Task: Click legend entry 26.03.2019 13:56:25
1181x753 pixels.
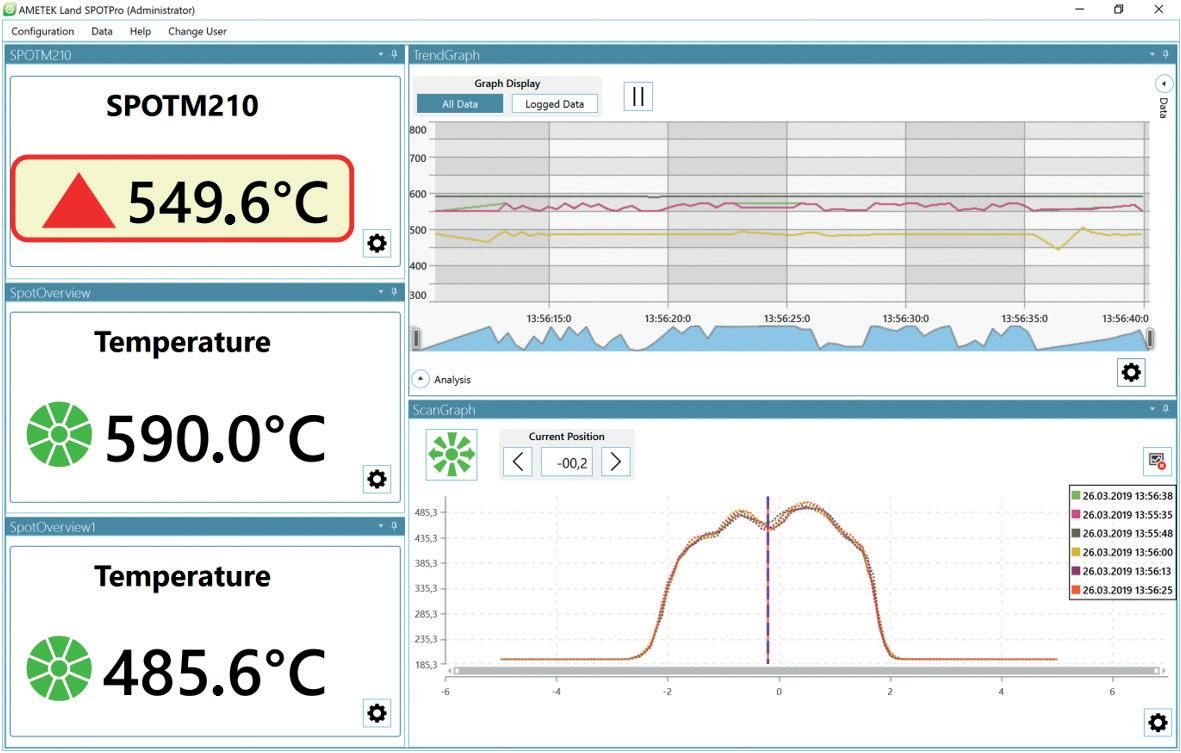Action: (1121, 590)
